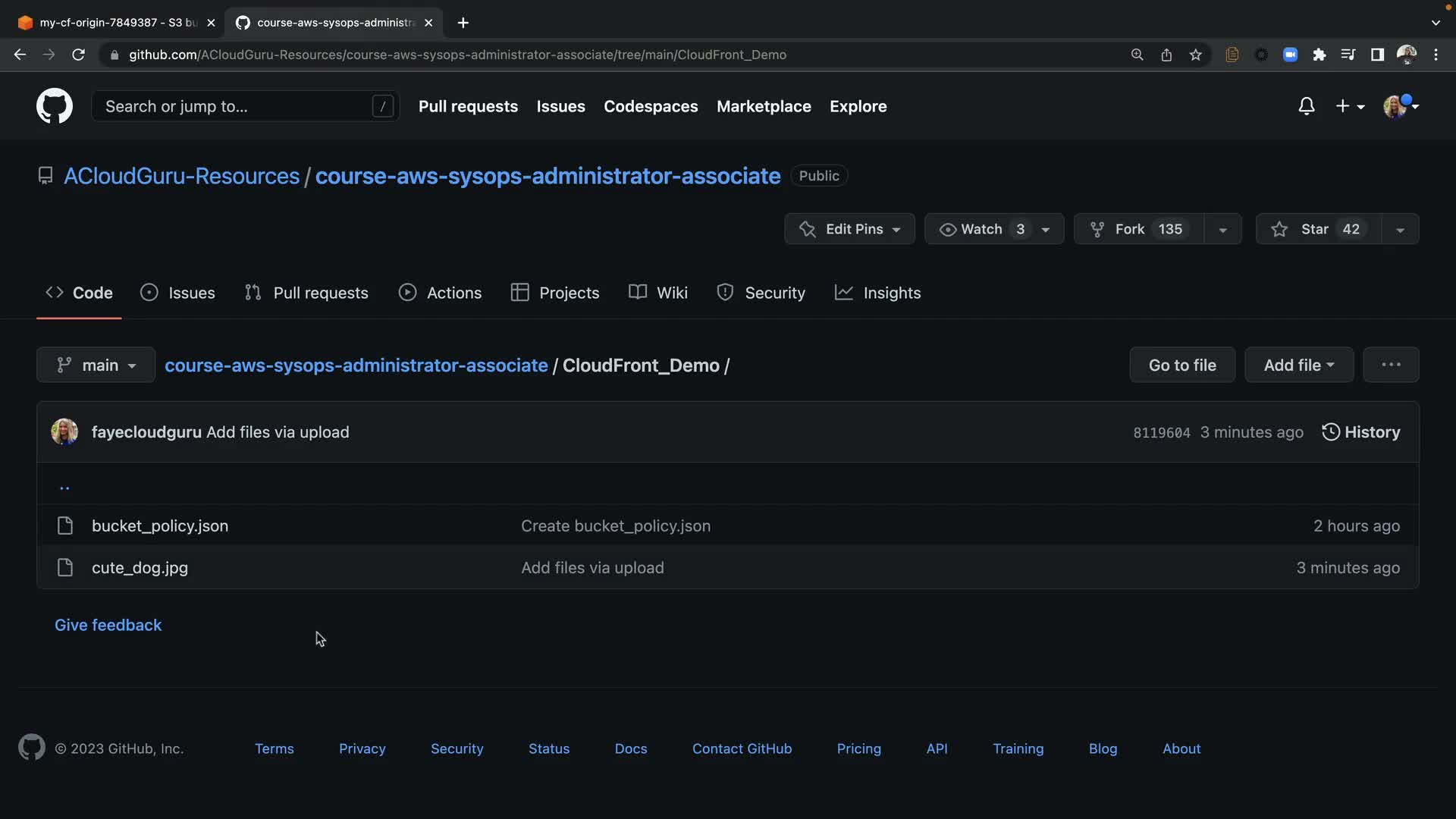This screenshot has height=819, width=1456.
Task: Switch to the Actions tab
Action: (x=441, y=293)
